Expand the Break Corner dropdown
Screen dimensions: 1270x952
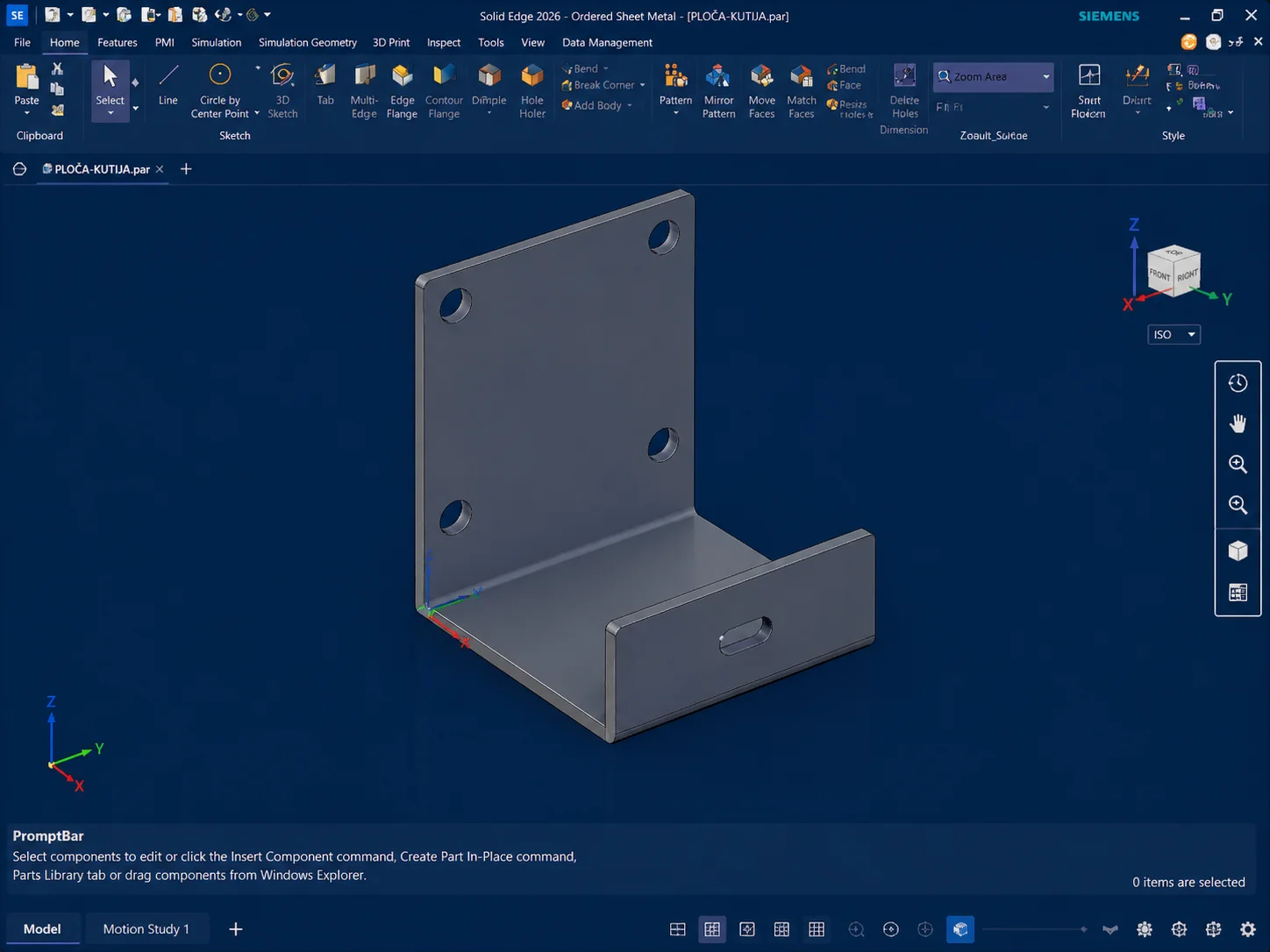click(x=642, y=85)
